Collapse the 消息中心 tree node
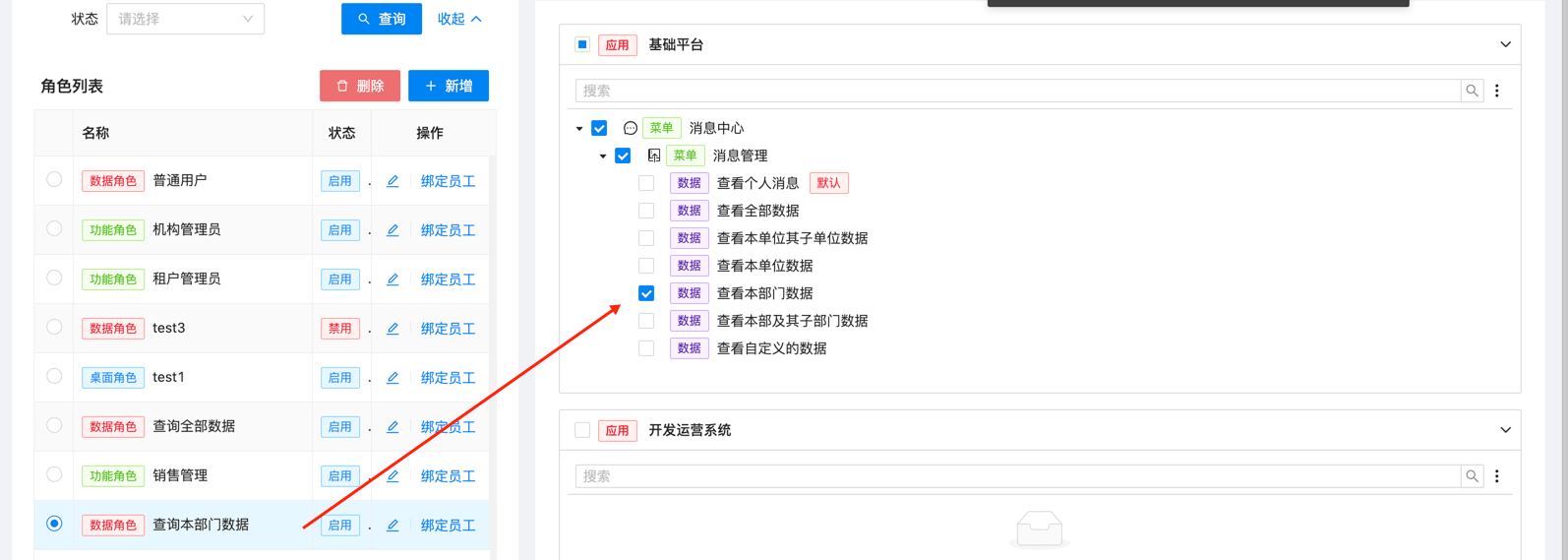The image size is (1568, 560). (579, 129)
